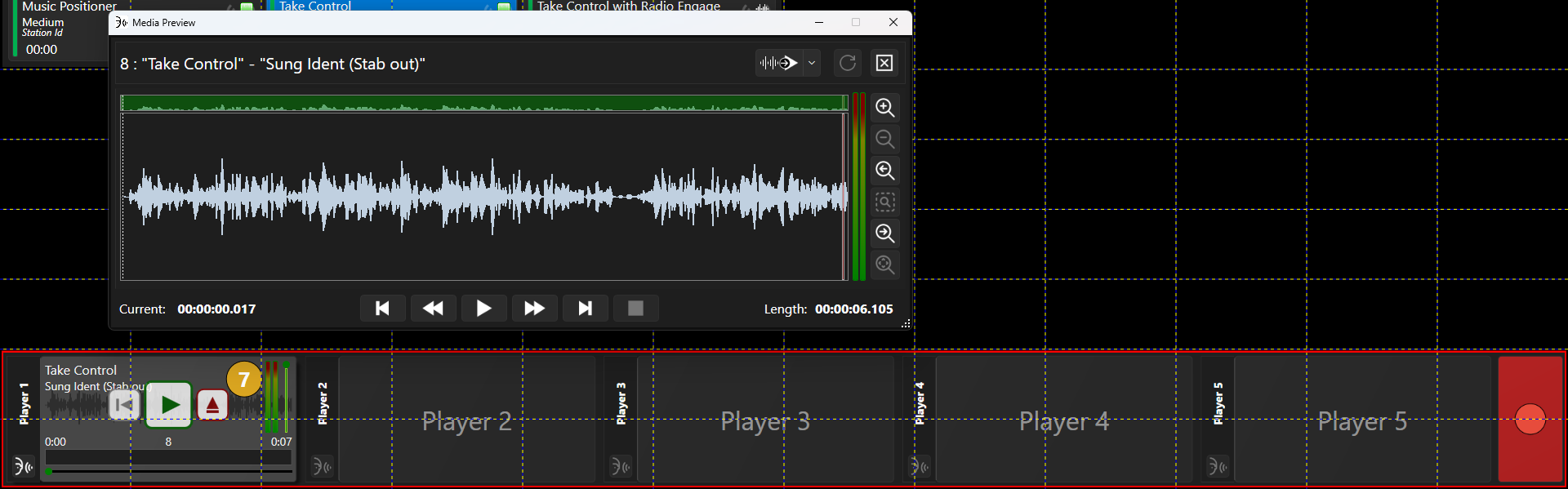Fast forward the Media Preview audio
The width and height of the screenshot is (1568, 489).
(534, 309)
